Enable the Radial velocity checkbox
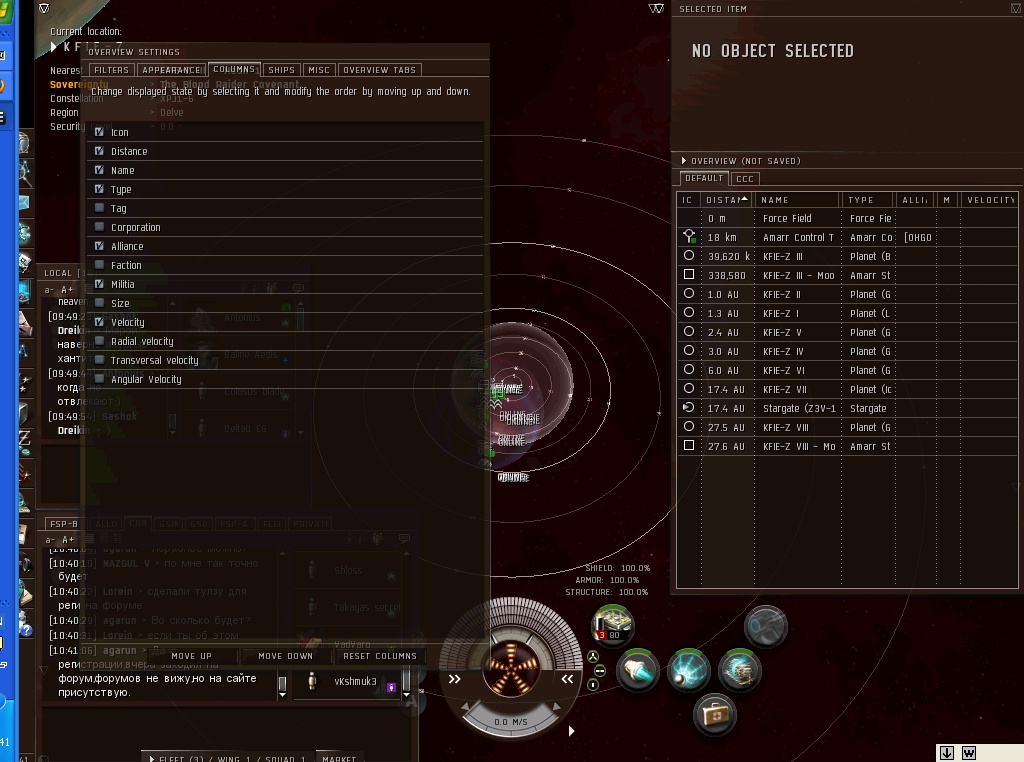 pyautogui.click(x=99, y=340)
